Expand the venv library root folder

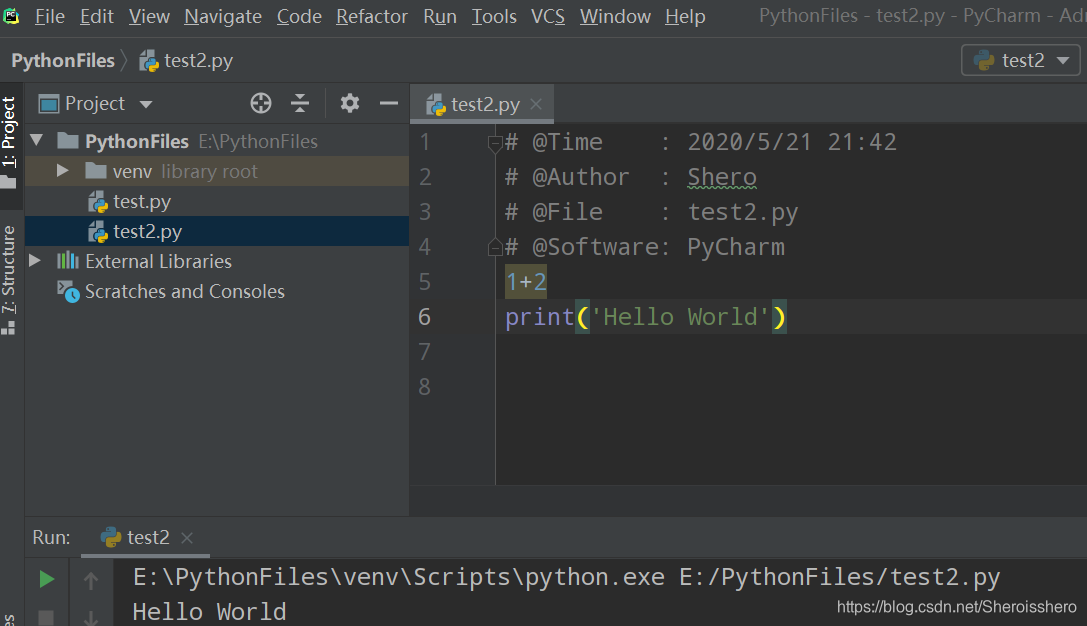(62, 170)
